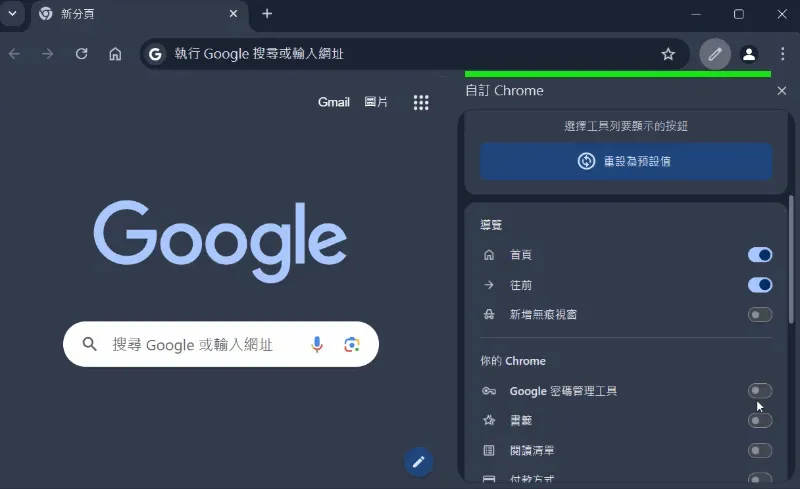Enable the 新增無痕視窗 toggle
This screenshot has height=489, width=800.
760,314
